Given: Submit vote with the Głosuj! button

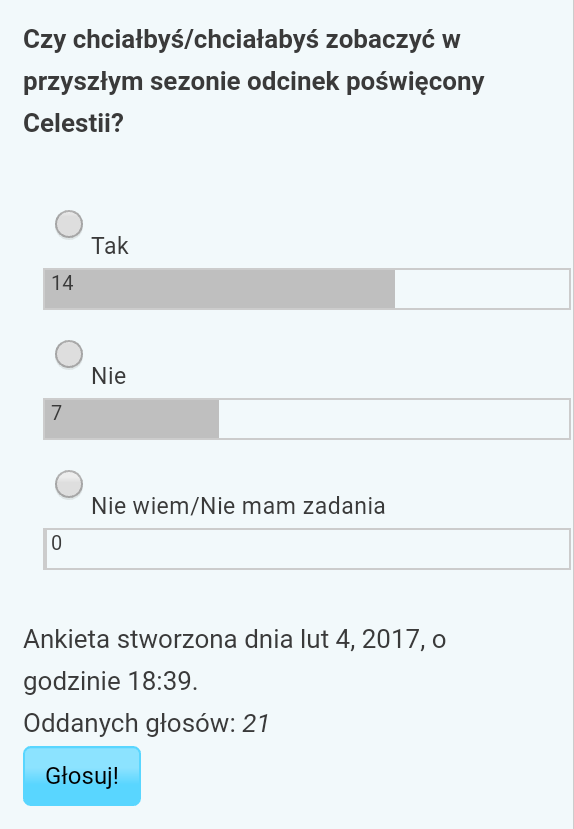Looking at the screenshot, I should click(82, 776).
